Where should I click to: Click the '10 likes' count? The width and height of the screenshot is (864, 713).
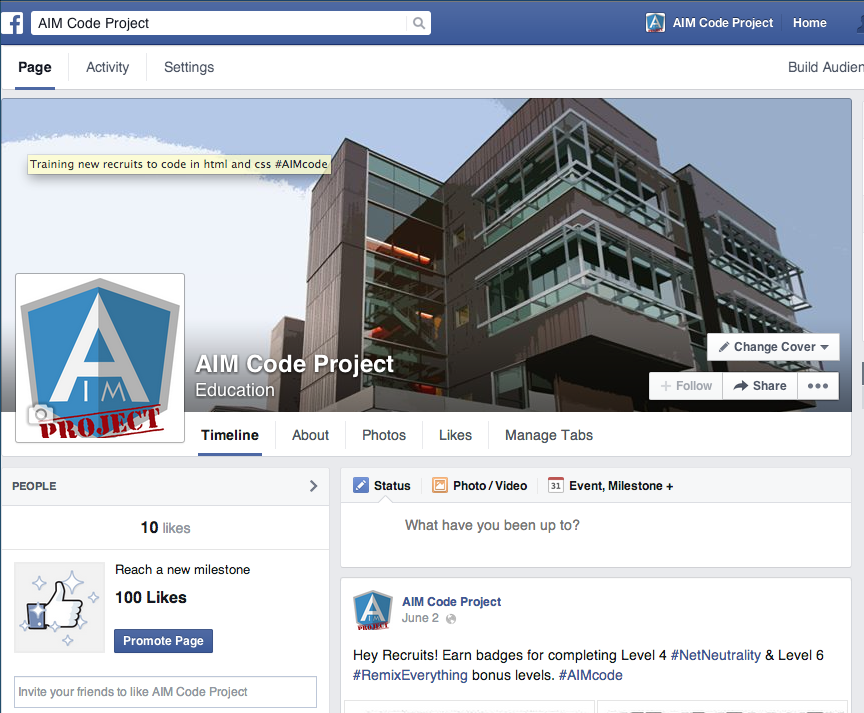click(x=165, y=528)
